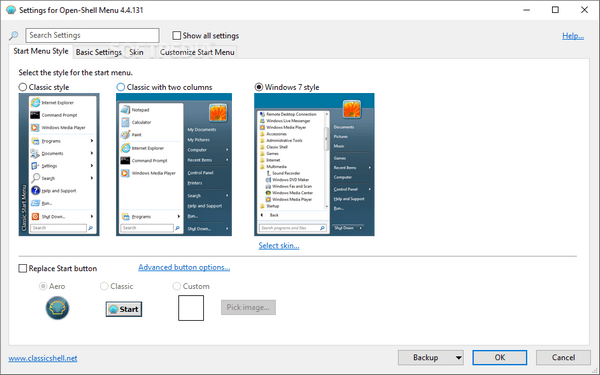Check the Replace Start button option
Viewport: 600px width, 375px height.
(x=23, y=268)
